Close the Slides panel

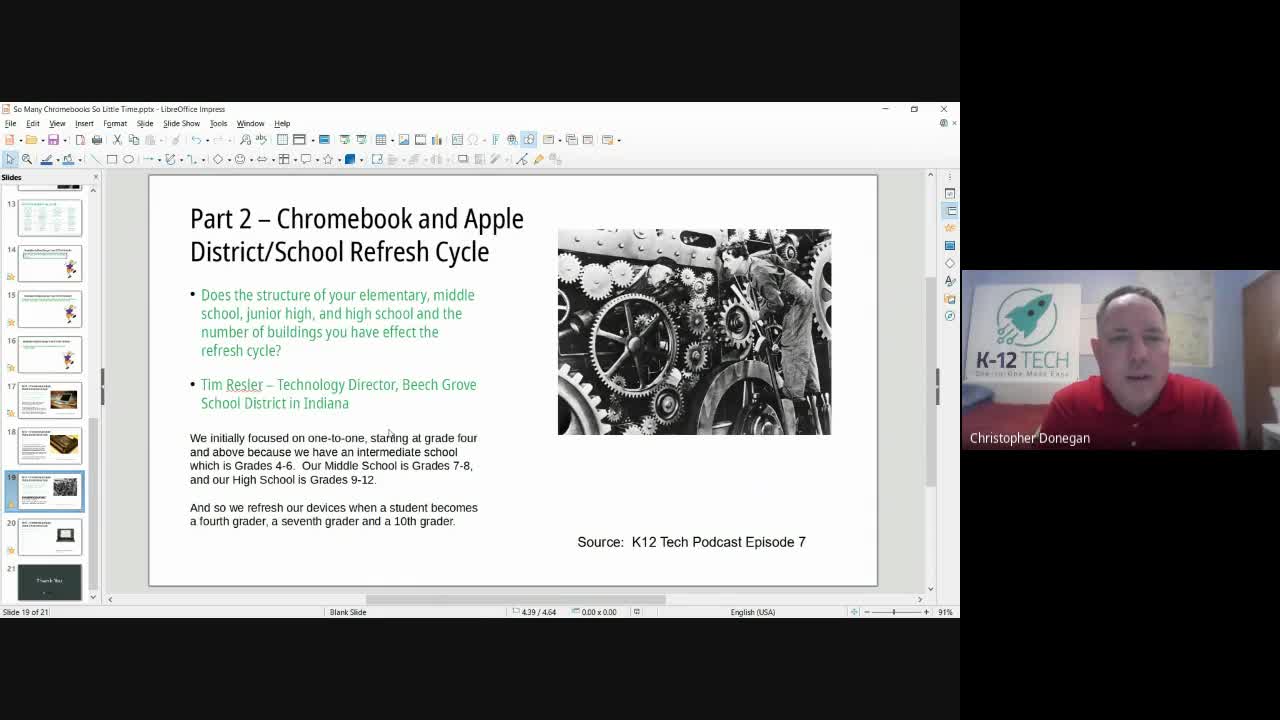point(96,177)
